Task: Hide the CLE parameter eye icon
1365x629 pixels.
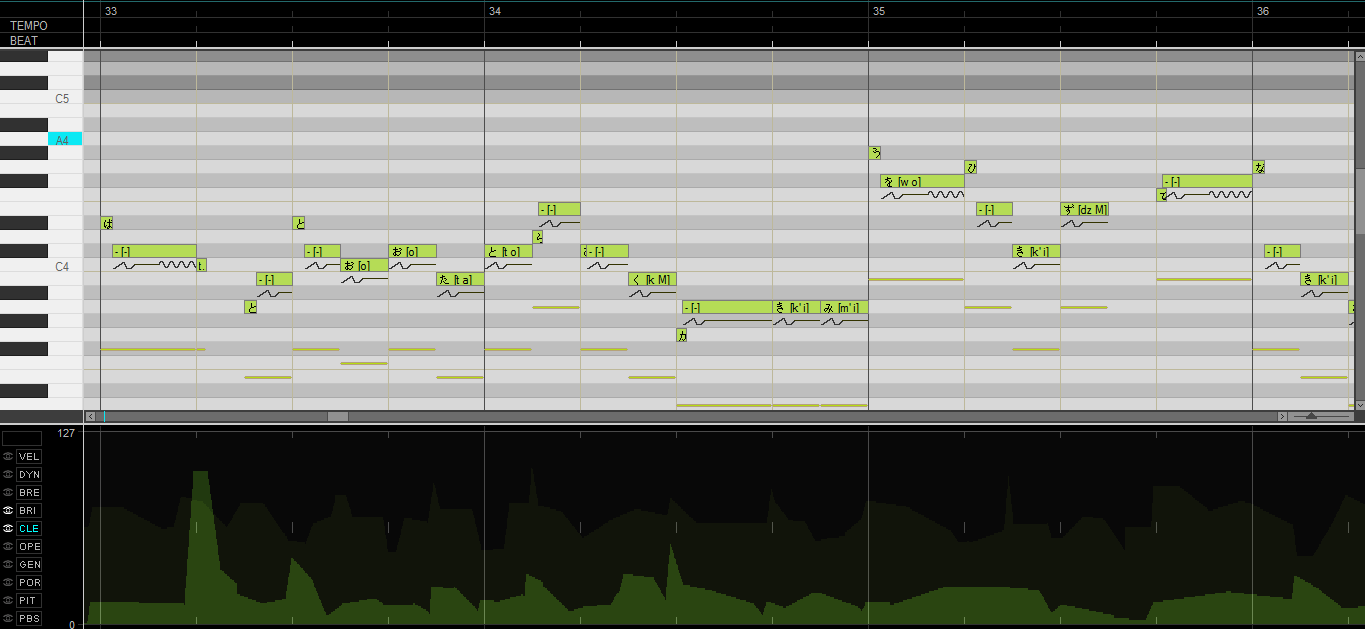Action: (x=8, y=528)
